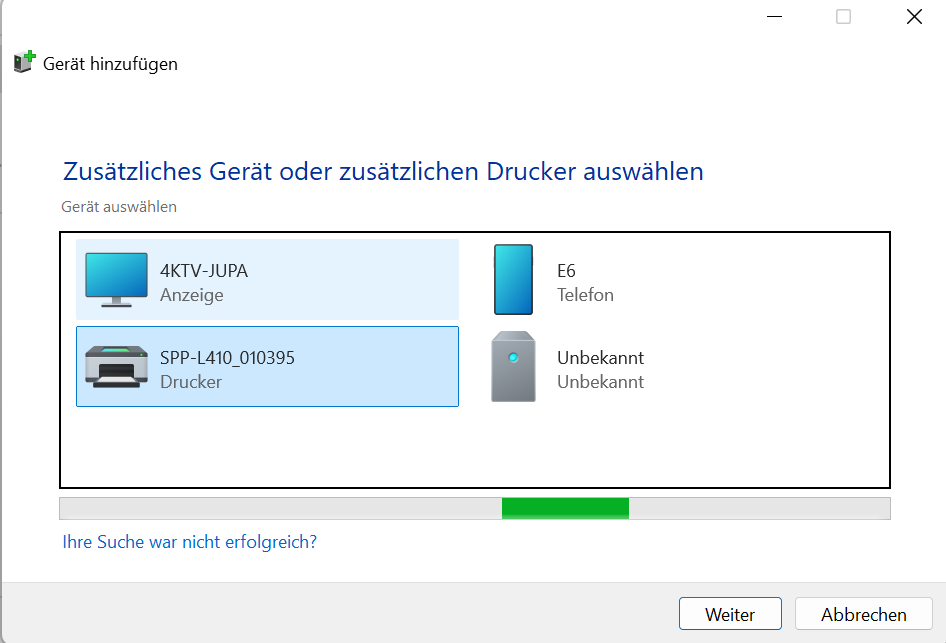Click the green search progress bar segment
Viewport: 946px width, 643px height.
[565, 508]
